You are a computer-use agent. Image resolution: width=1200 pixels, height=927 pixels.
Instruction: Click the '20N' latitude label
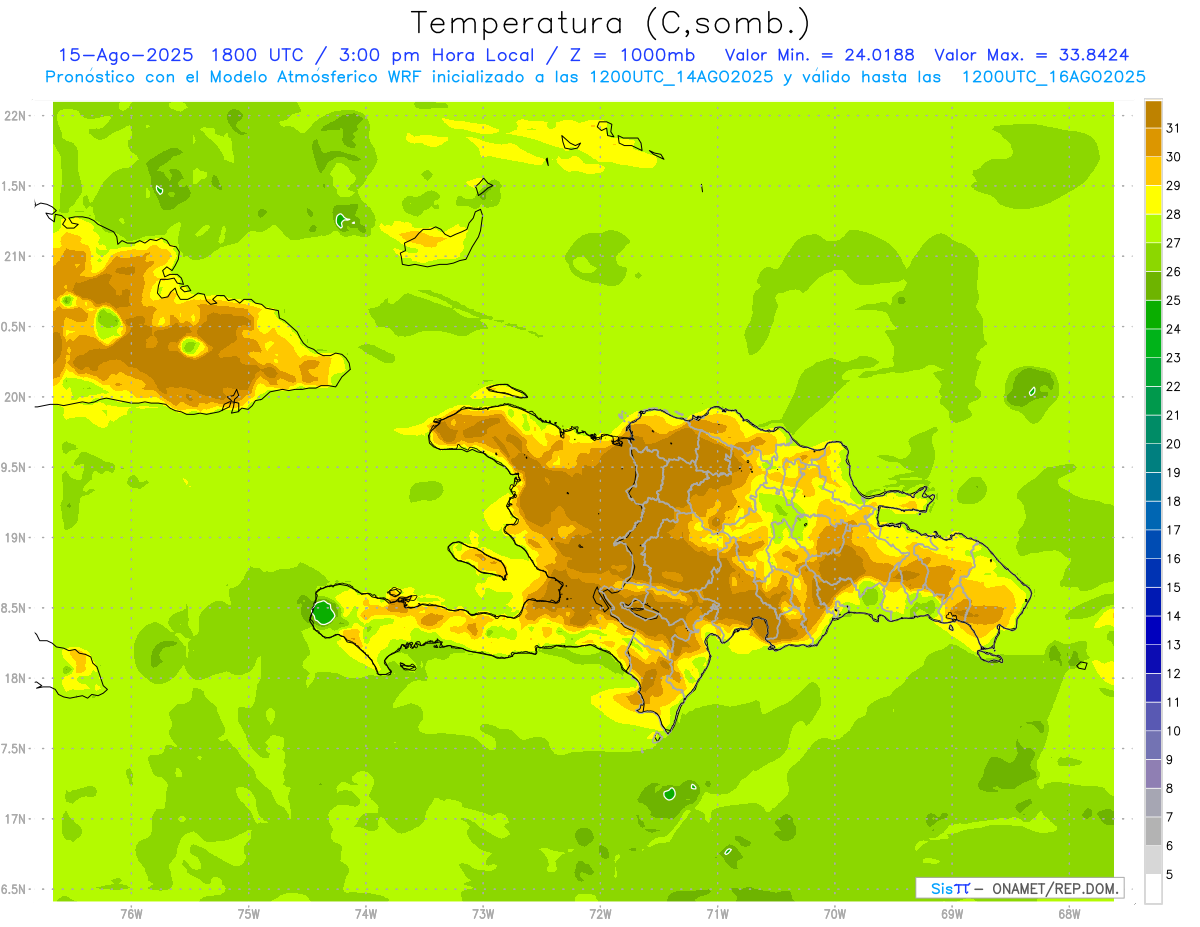coord(15,398)
